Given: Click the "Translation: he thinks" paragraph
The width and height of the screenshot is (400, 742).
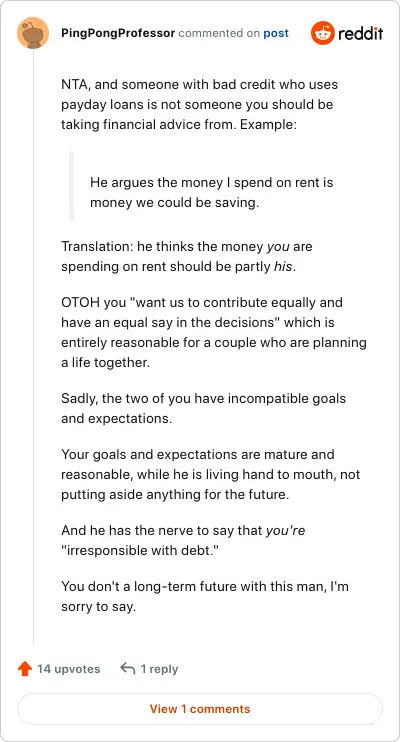Looking at the screenshot, I should 187,256.
